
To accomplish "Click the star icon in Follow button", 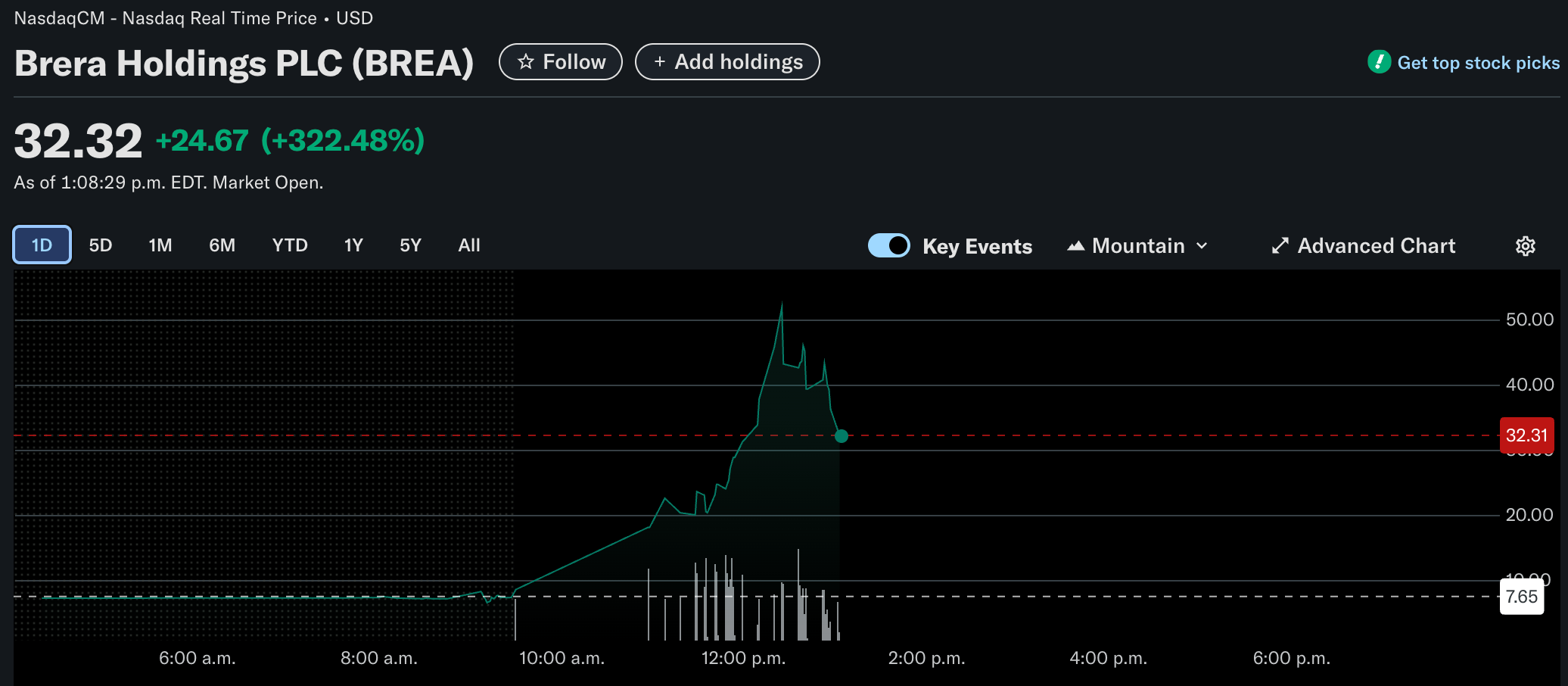I will pyautogui.click(x=526, y=62).
